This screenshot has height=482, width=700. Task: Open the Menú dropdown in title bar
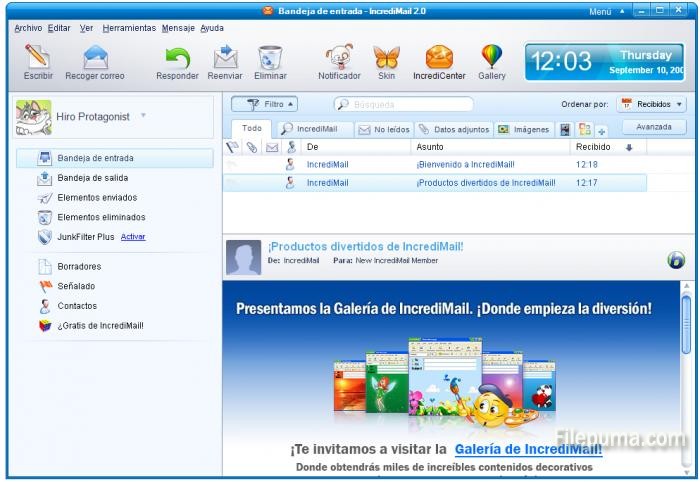[x=606, y=11]
